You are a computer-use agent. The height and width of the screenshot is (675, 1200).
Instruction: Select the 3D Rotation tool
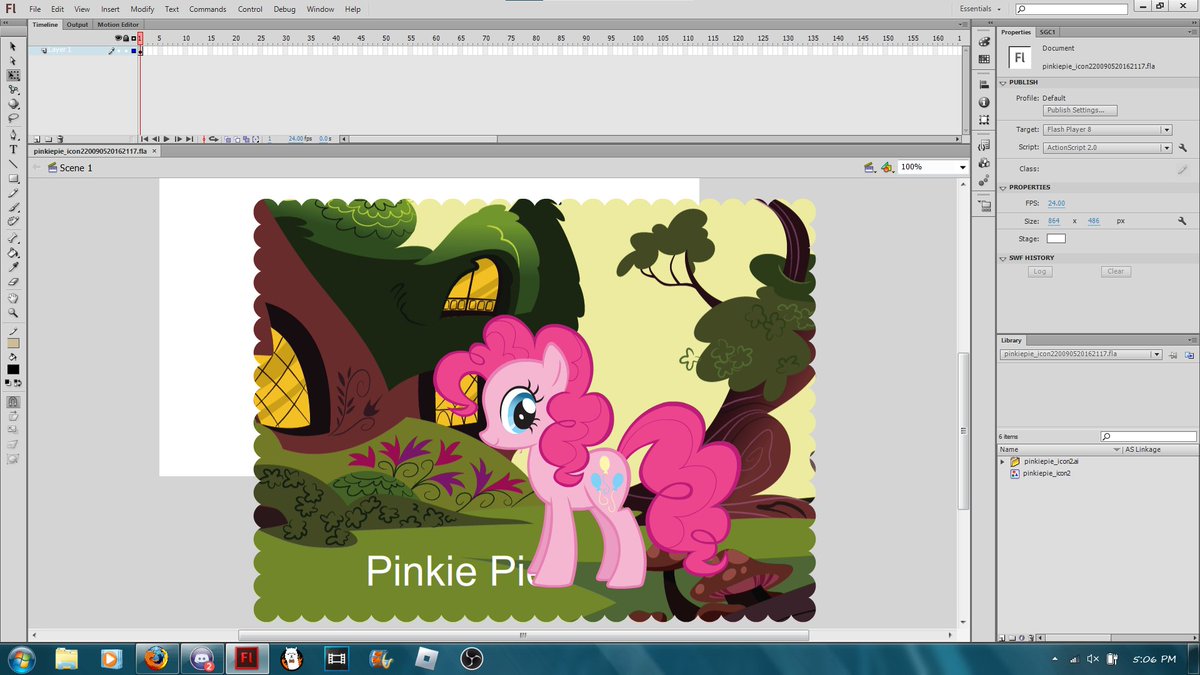[14, 103]
